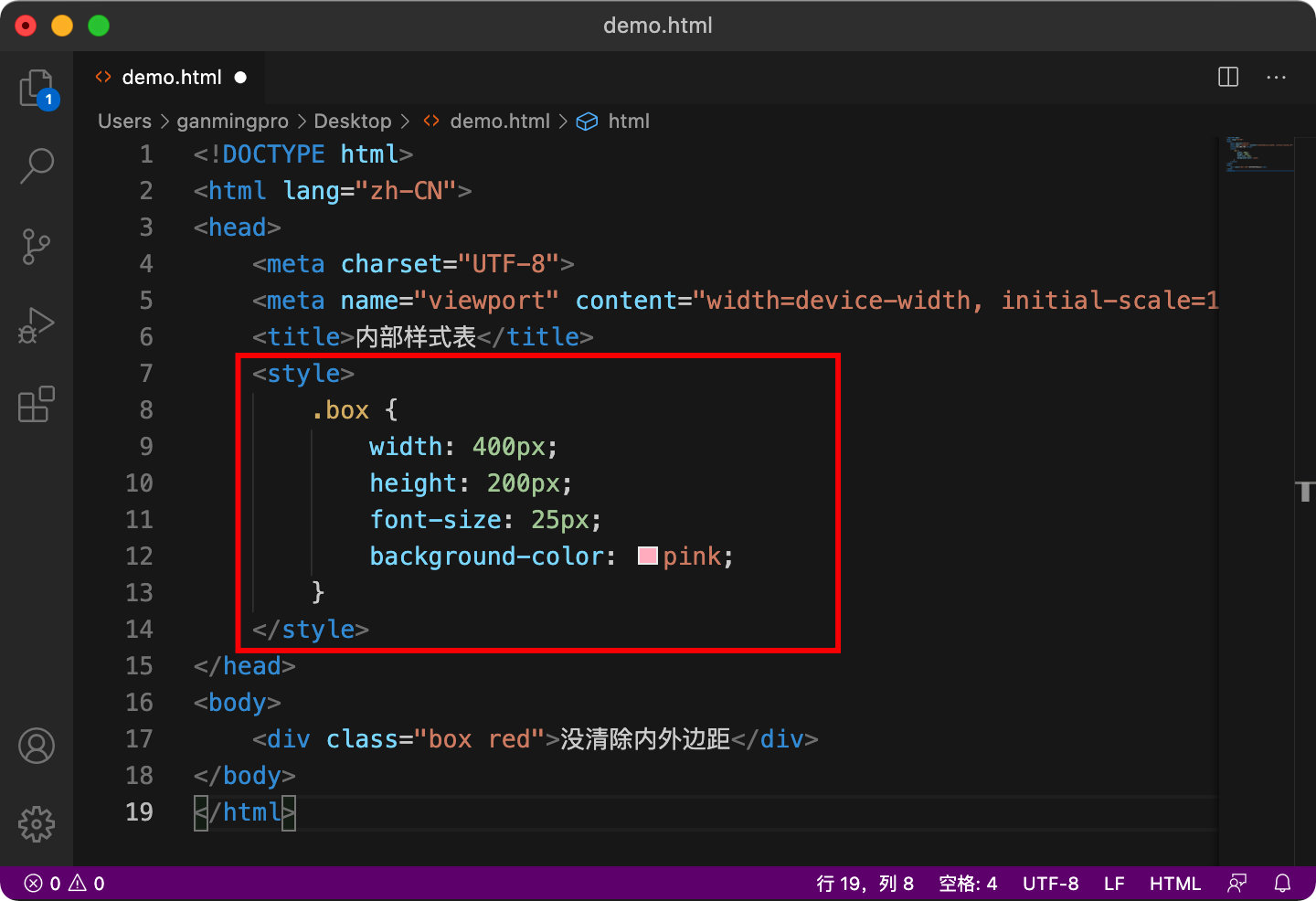
Task: Click the macOS yellow minimize window button
Action: pyautogui.click(x=62, y=26)
